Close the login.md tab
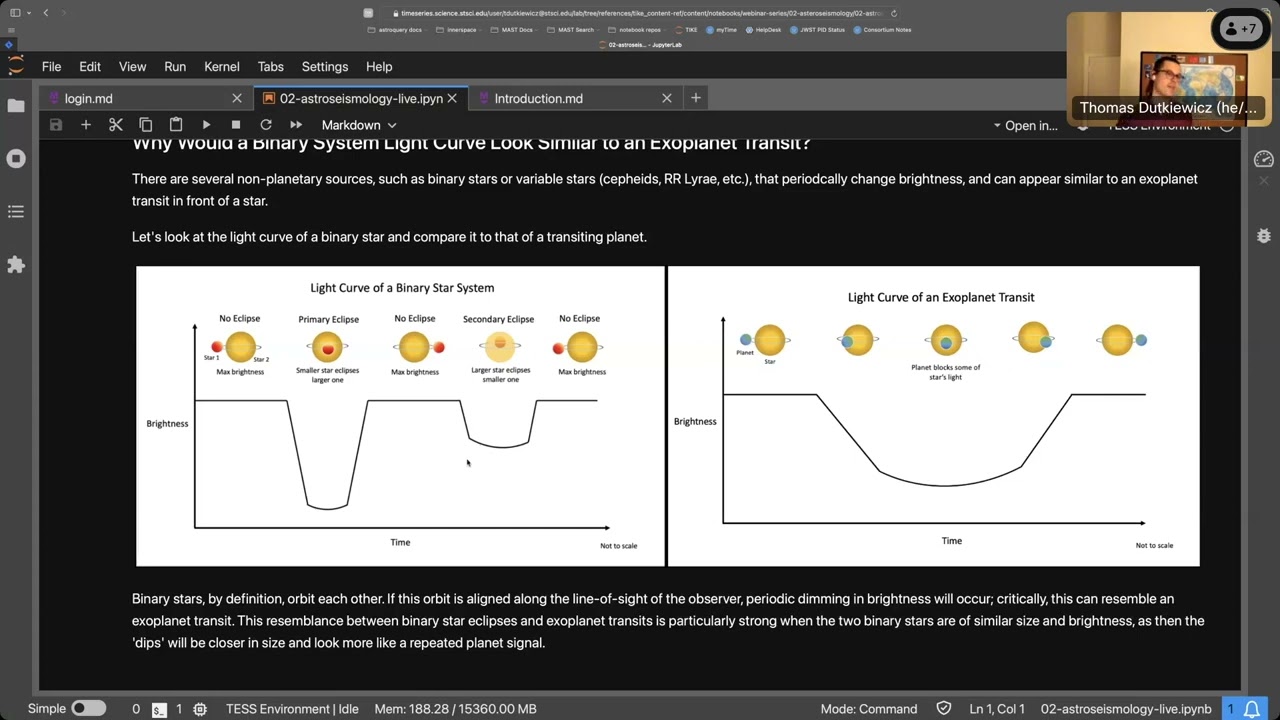1280x720 pixels. coord(237,98)
